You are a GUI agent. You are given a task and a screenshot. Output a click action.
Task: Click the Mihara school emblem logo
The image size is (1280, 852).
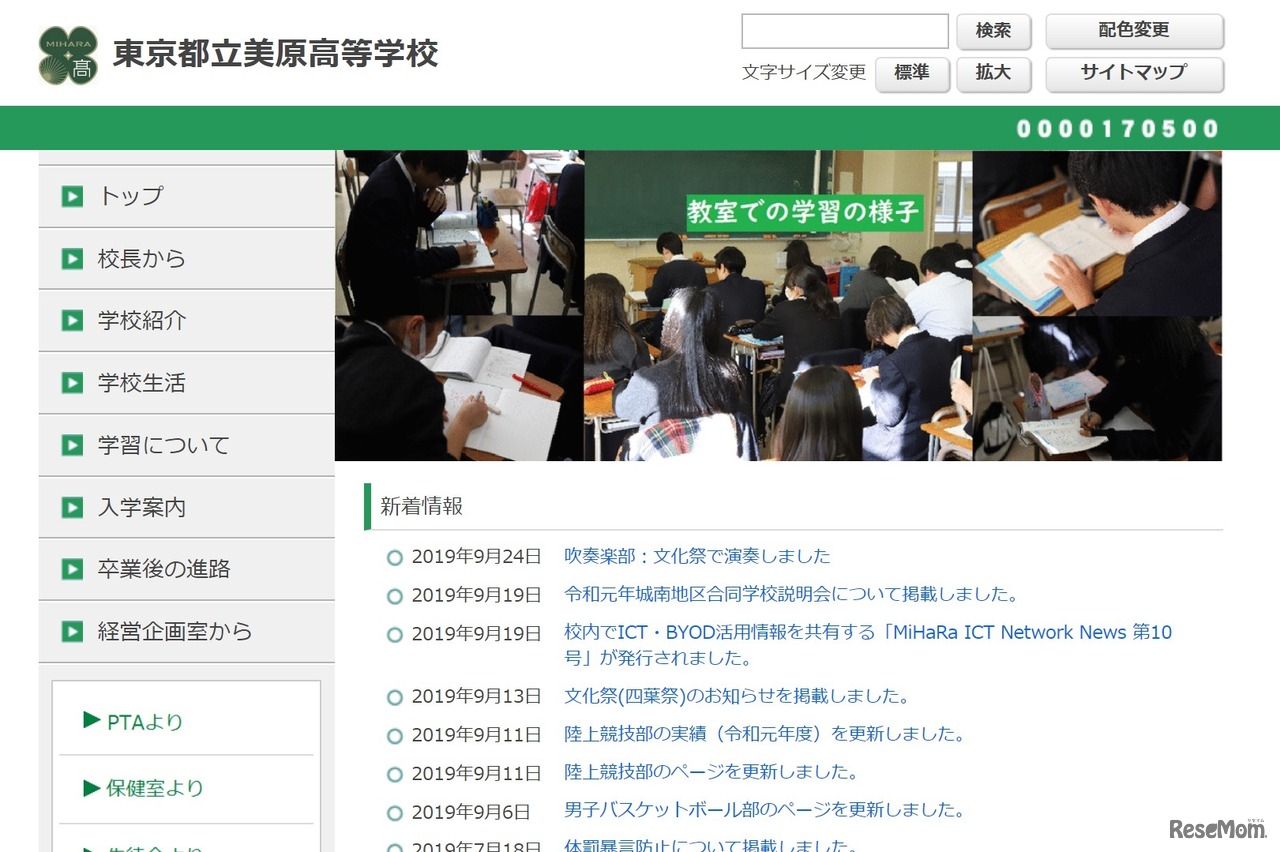[66, 50]
